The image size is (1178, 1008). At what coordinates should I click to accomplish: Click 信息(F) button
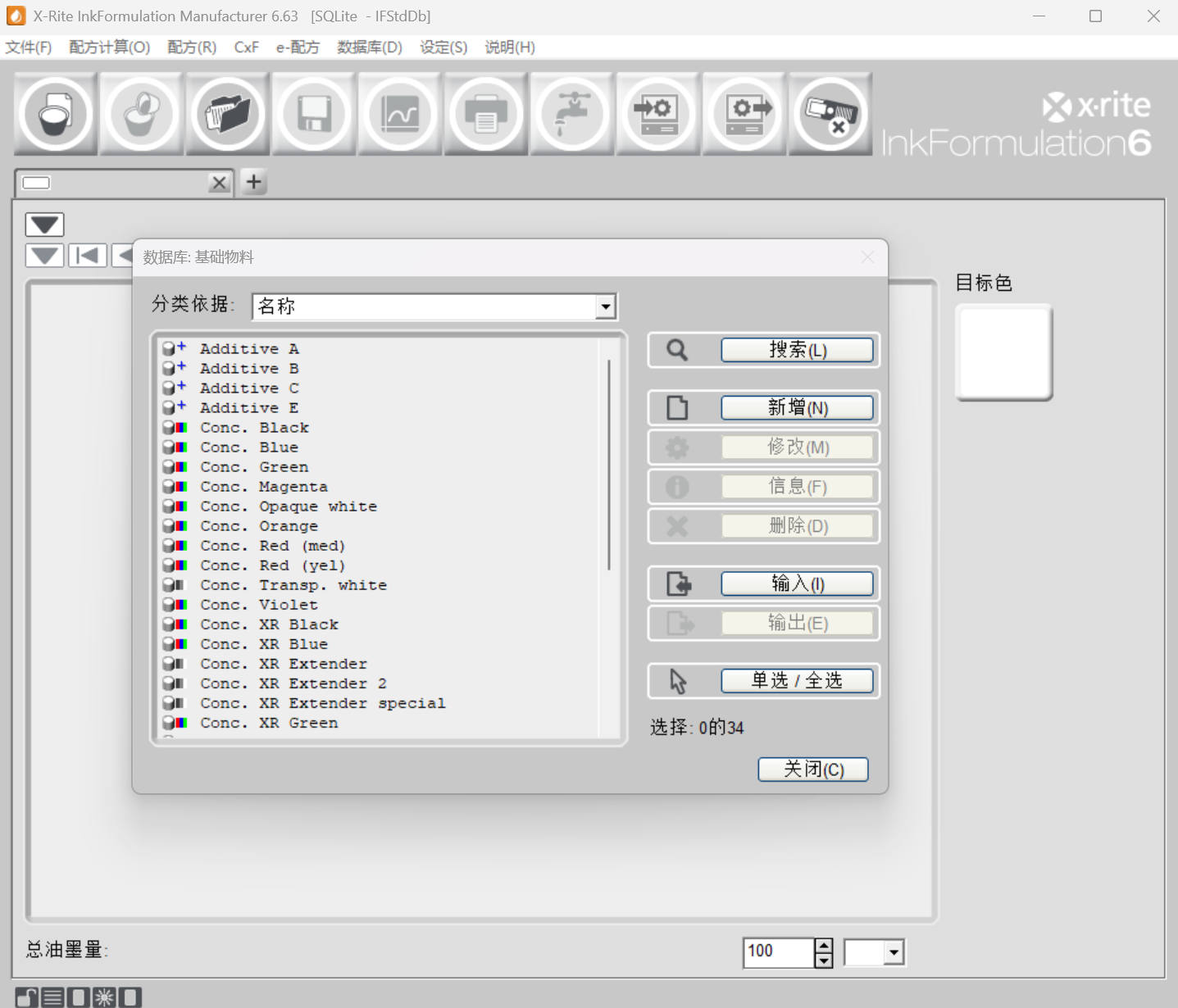coord(797,487)
